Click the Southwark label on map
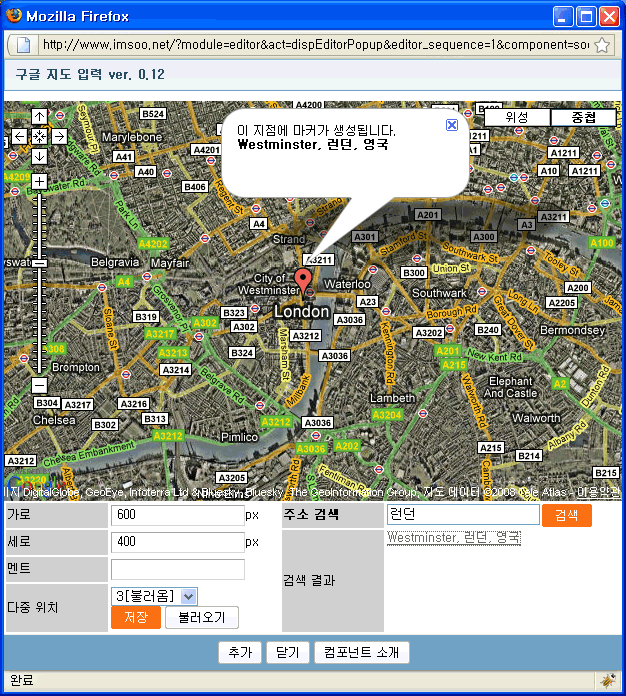This screenshot has width=626, height=696. [440, 293]
